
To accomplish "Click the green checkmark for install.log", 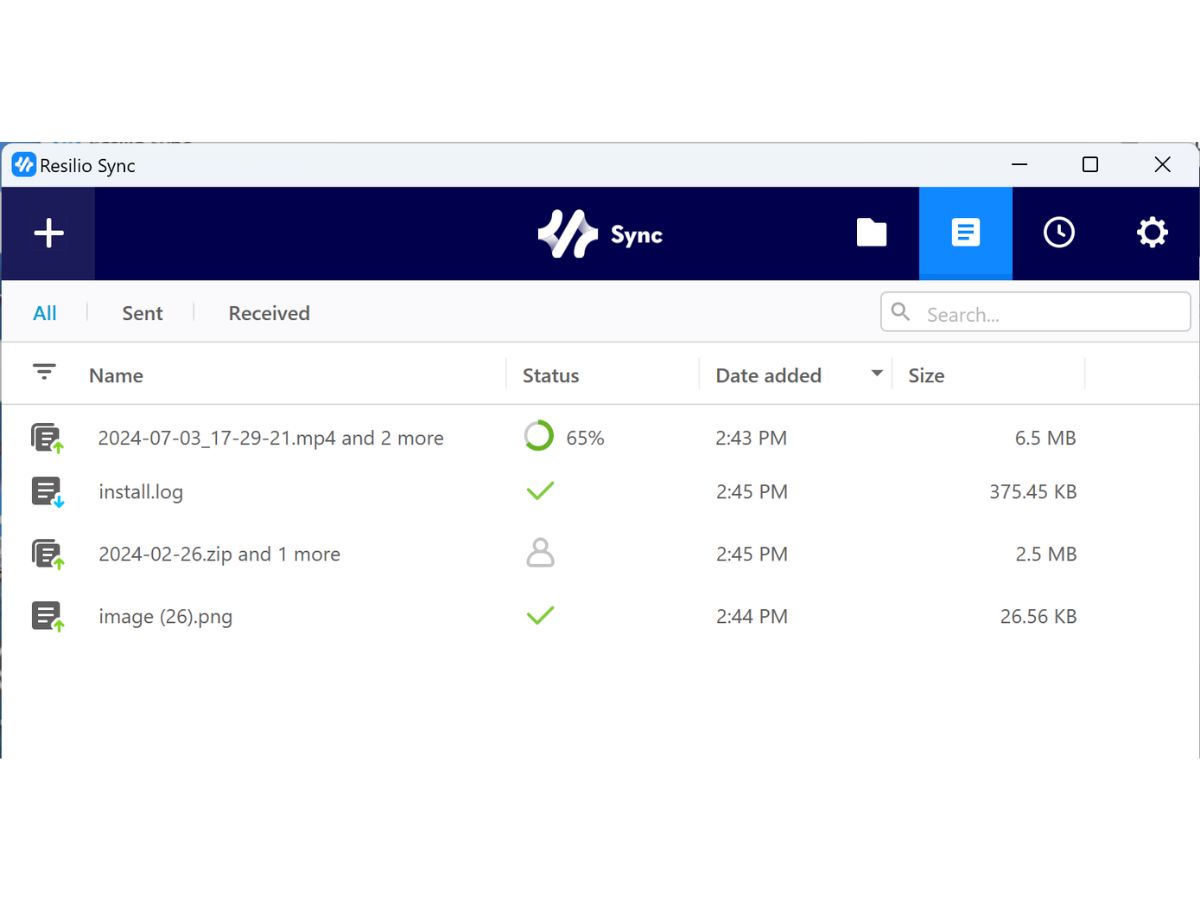I will (x=540, y=491).
